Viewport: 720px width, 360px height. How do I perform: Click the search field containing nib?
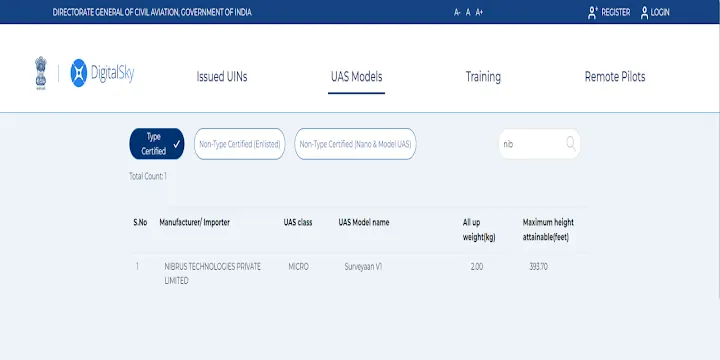coord(540,144)
